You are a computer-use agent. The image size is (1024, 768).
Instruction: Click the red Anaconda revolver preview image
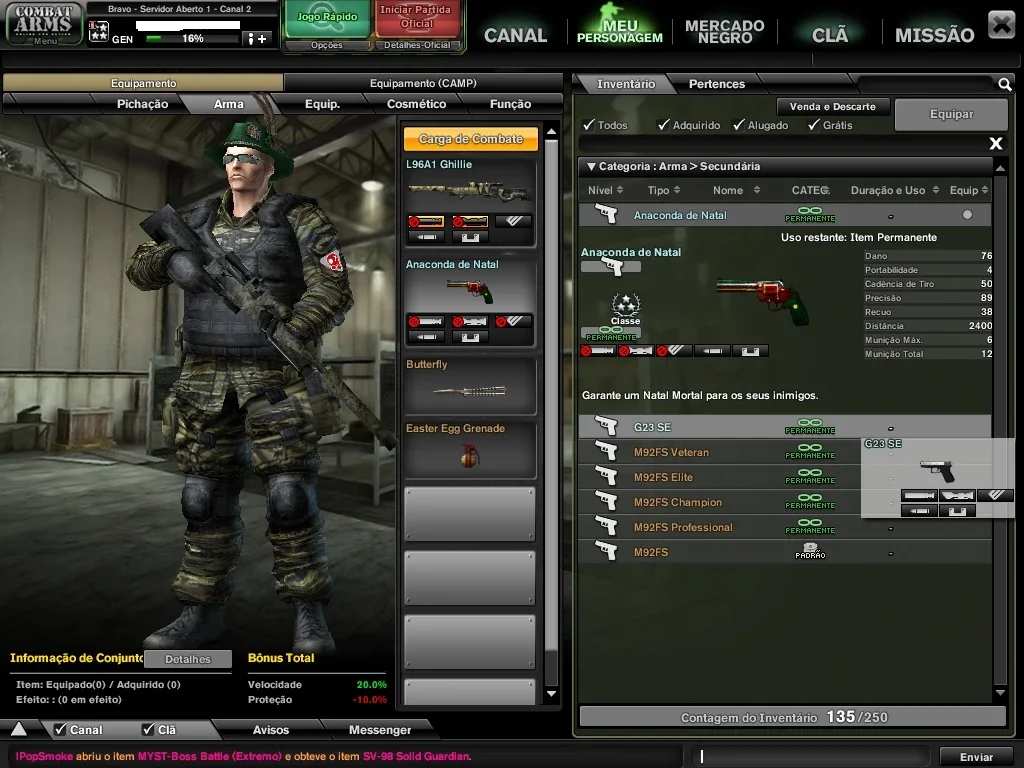coord(763,300)
